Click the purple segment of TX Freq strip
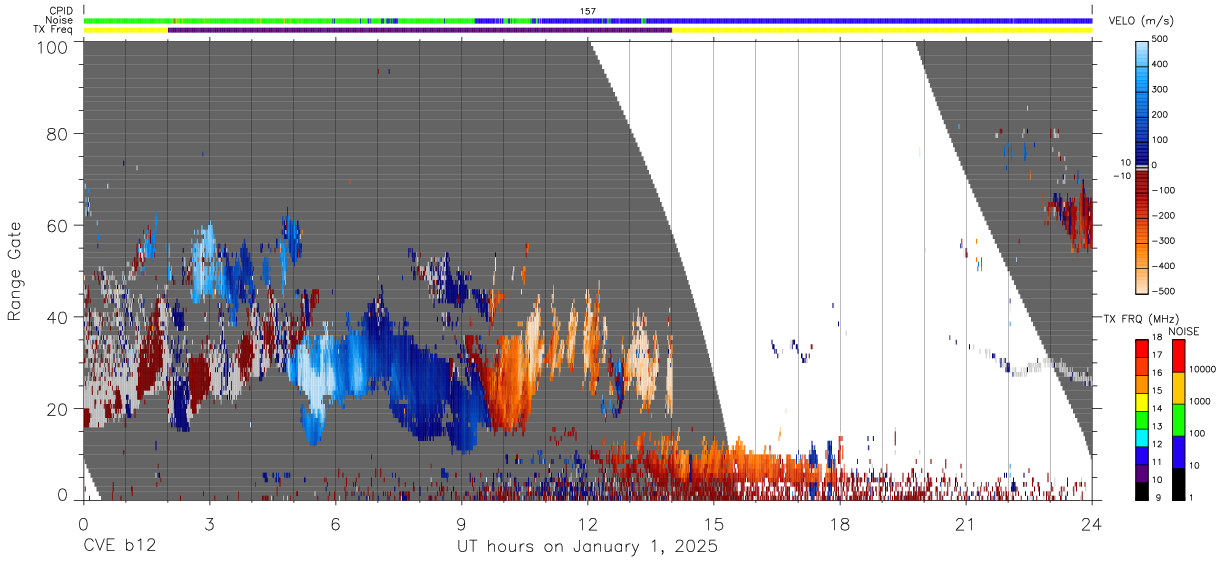 tap(420, 30)
